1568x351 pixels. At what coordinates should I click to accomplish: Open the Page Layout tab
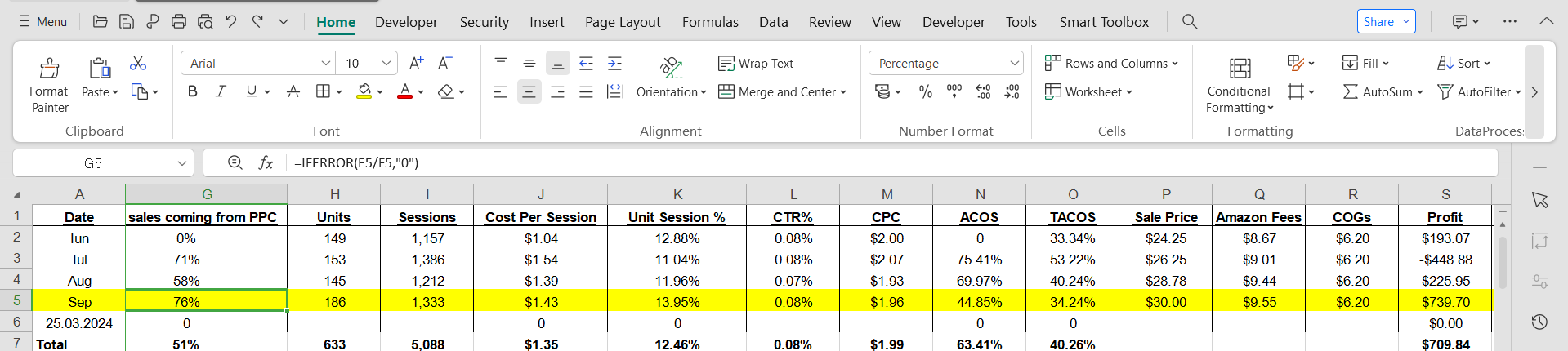point(623,22)
